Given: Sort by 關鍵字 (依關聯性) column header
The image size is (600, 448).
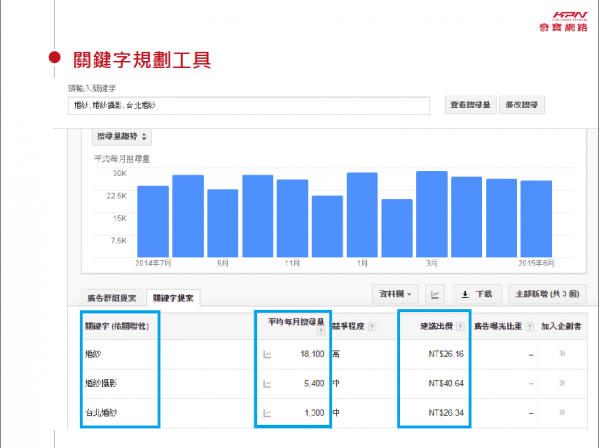Looking at the screenshot, I should pos(117,326).
